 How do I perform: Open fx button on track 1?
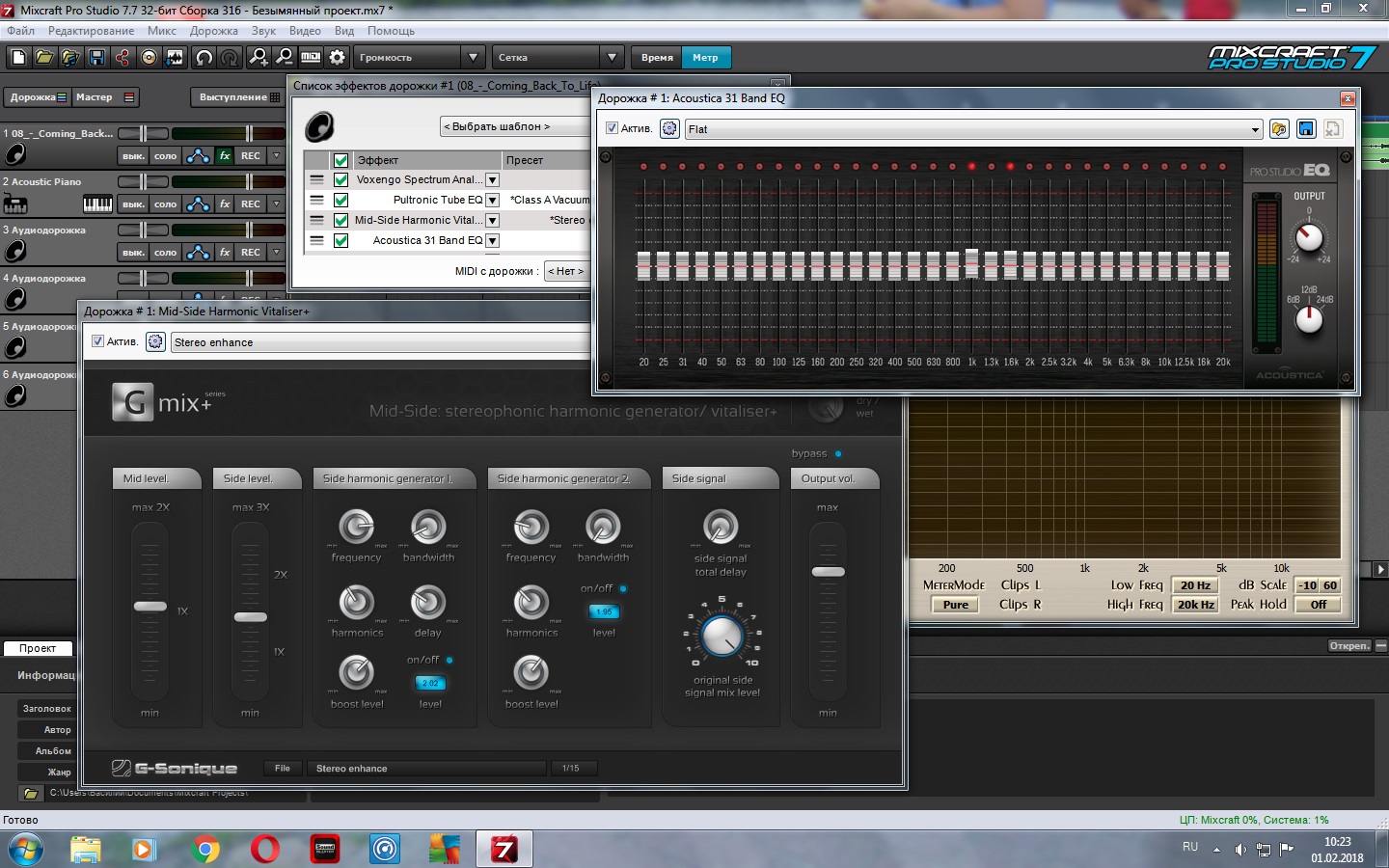pos(225,155)
